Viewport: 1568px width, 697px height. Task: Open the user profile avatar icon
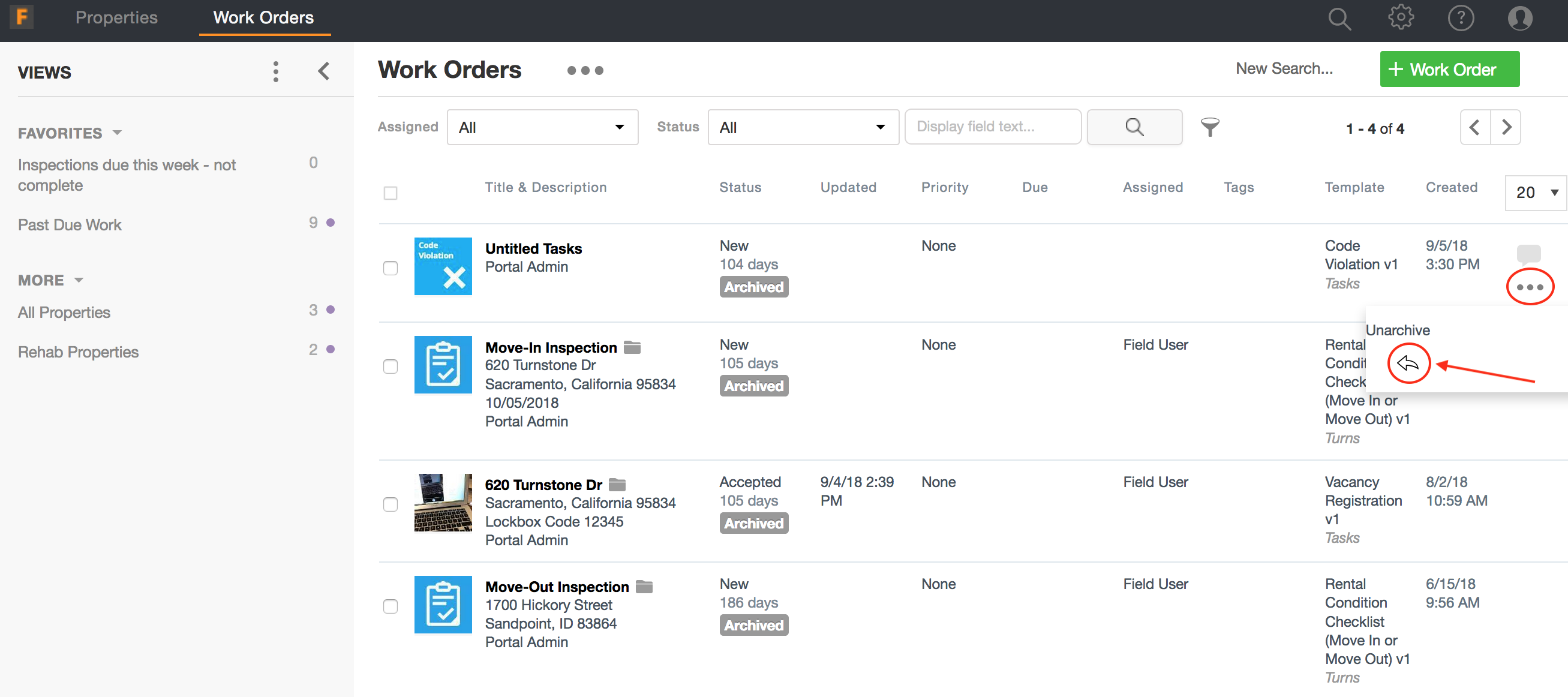1519,18
